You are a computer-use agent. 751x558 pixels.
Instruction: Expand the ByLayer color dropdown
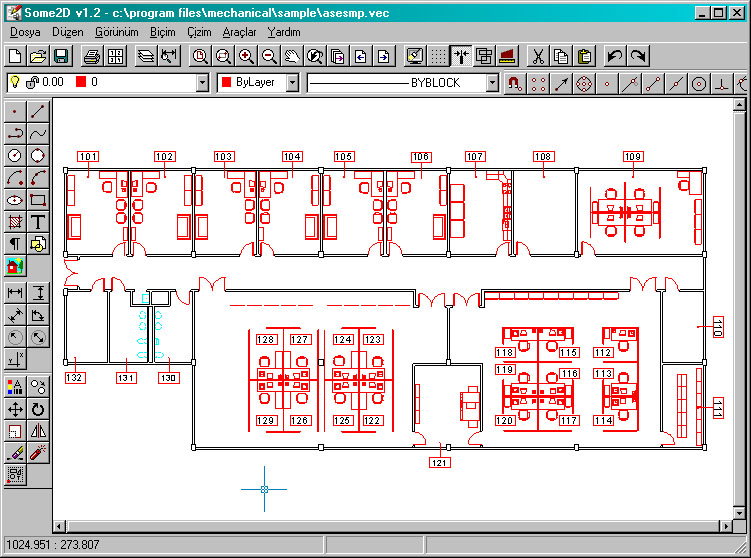point(292,83)
